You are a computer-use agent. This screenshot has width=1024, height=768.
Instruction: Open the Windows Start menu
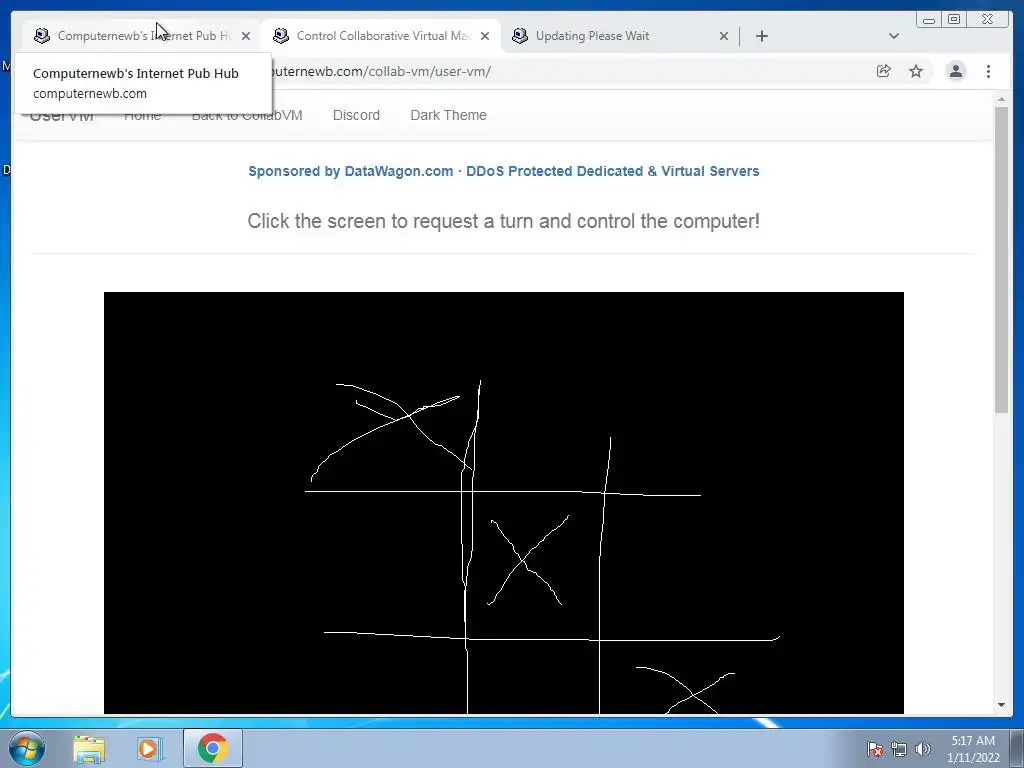point(27,748)
